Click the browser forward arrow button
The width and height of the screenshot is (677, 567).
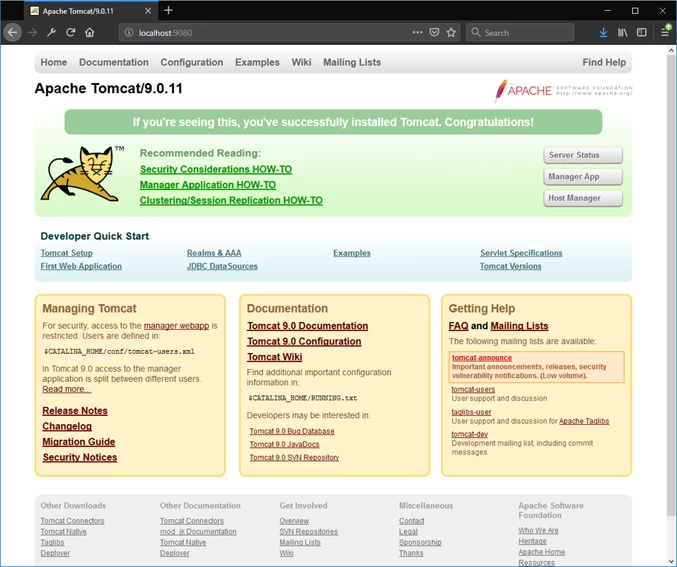coord(32,32)
